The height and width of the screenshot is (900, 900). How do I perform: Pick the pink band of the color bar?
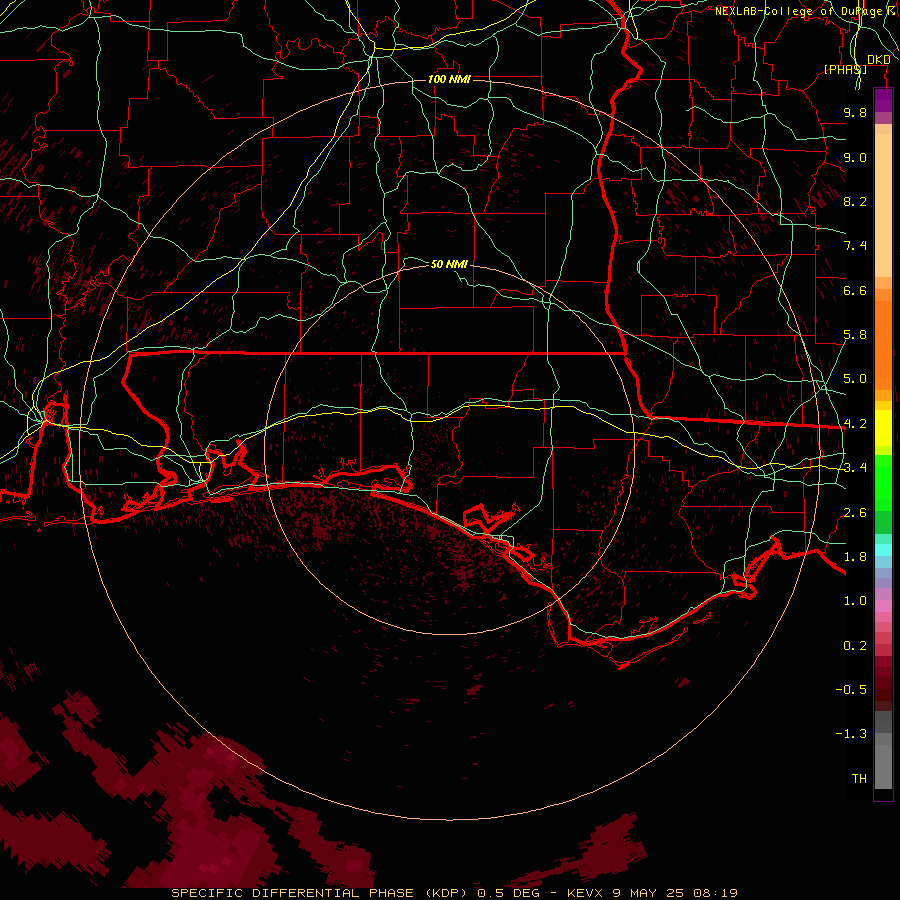coord(883,606)
